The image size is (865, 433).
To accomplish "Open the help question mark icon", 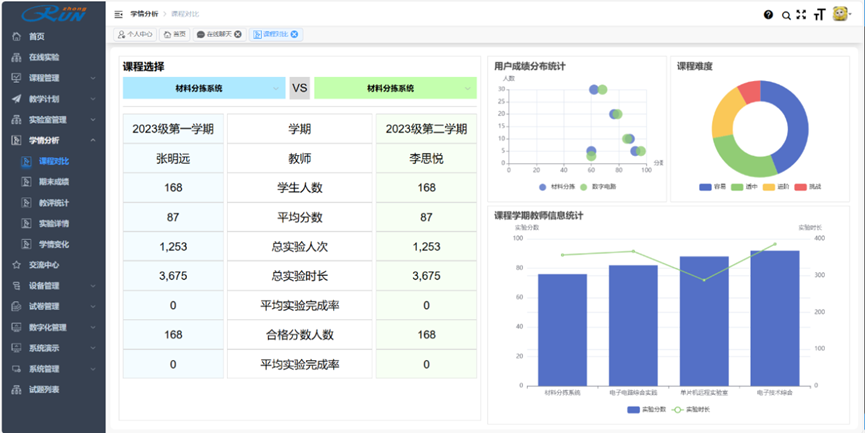I will click(768, 15).
